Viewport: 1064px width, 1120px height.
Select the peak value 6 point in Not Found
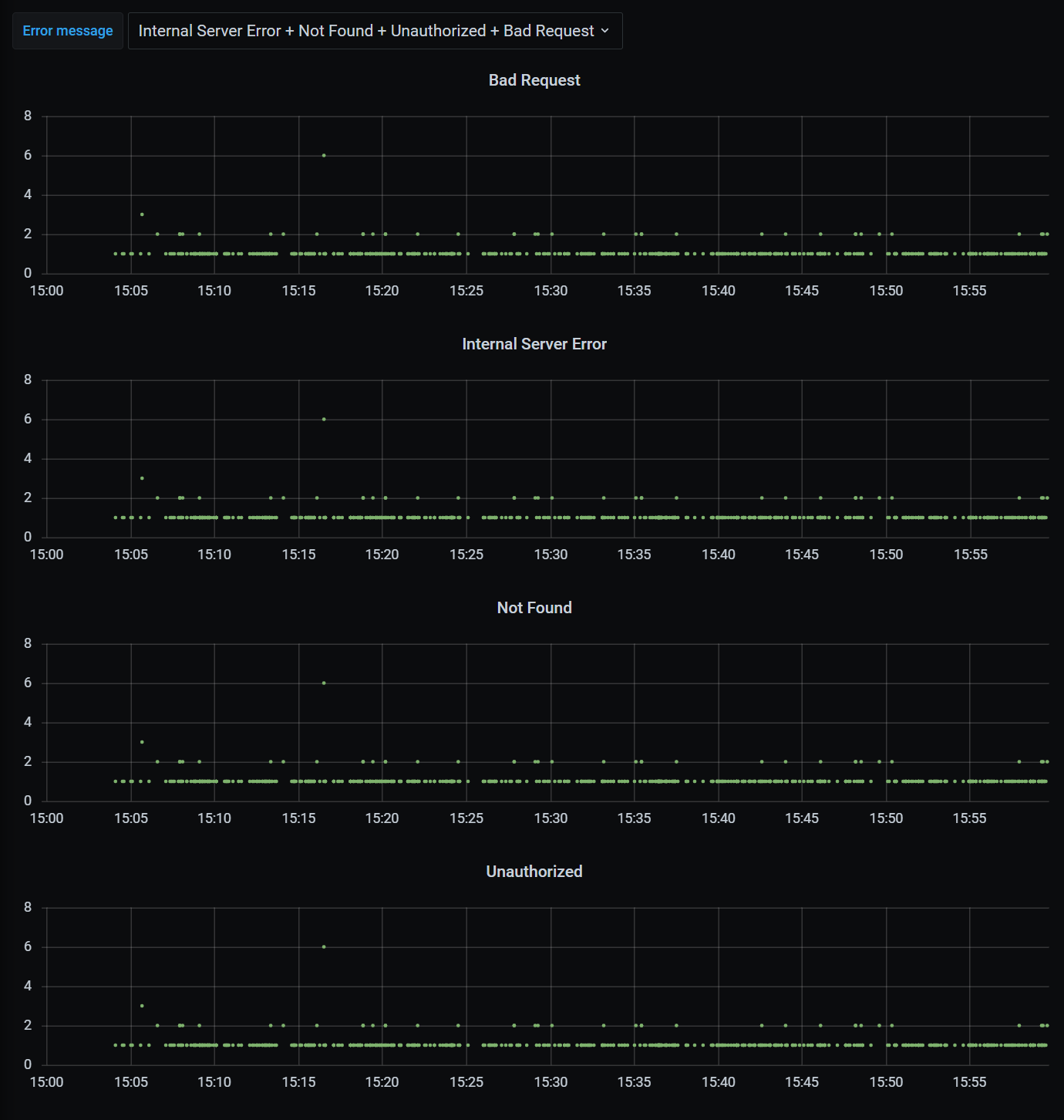point(324,683)
